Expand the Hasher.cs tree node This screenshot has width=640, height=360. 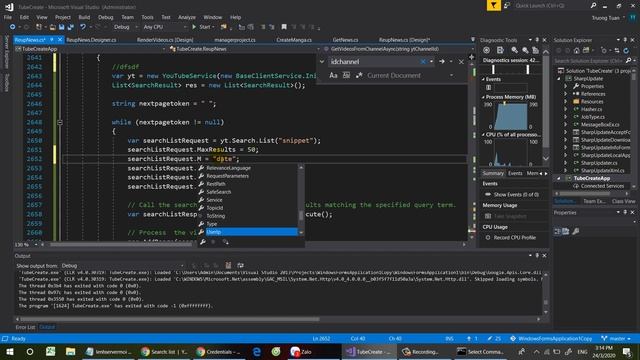[566, 109]
